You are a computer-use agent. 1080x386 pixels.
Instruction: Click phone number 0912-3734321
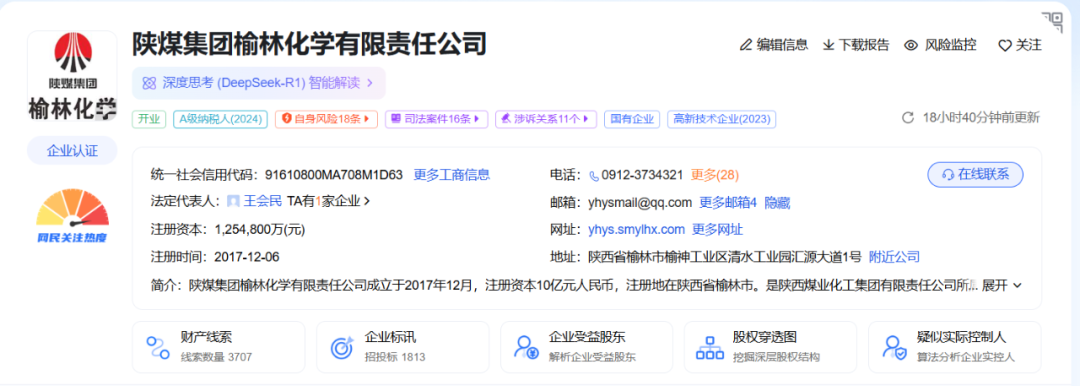[642, 175]
